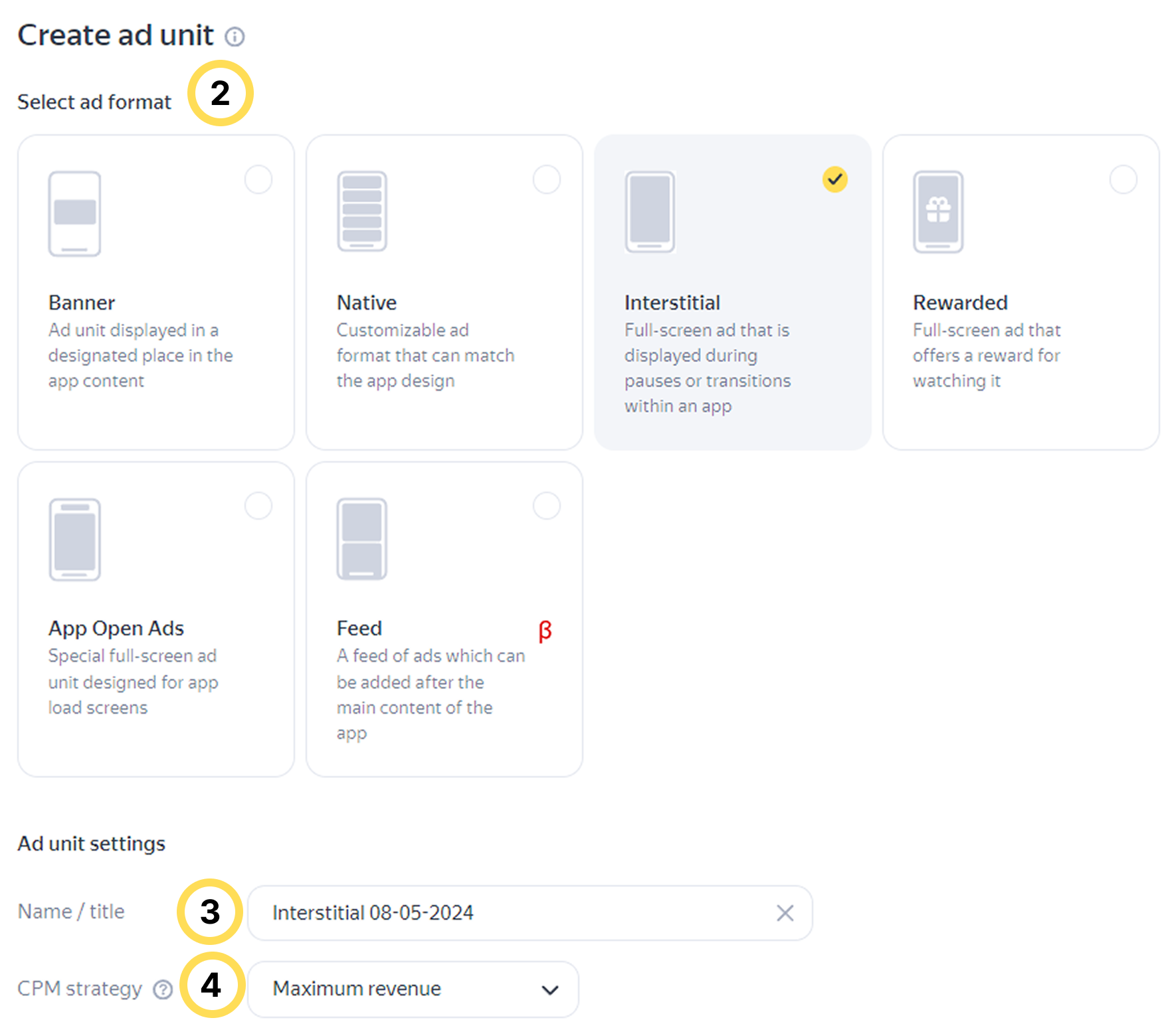Screen dimensions: 1176x1030
Task: Click the Feed format phone icon
Action: click(x=362, y=539)
